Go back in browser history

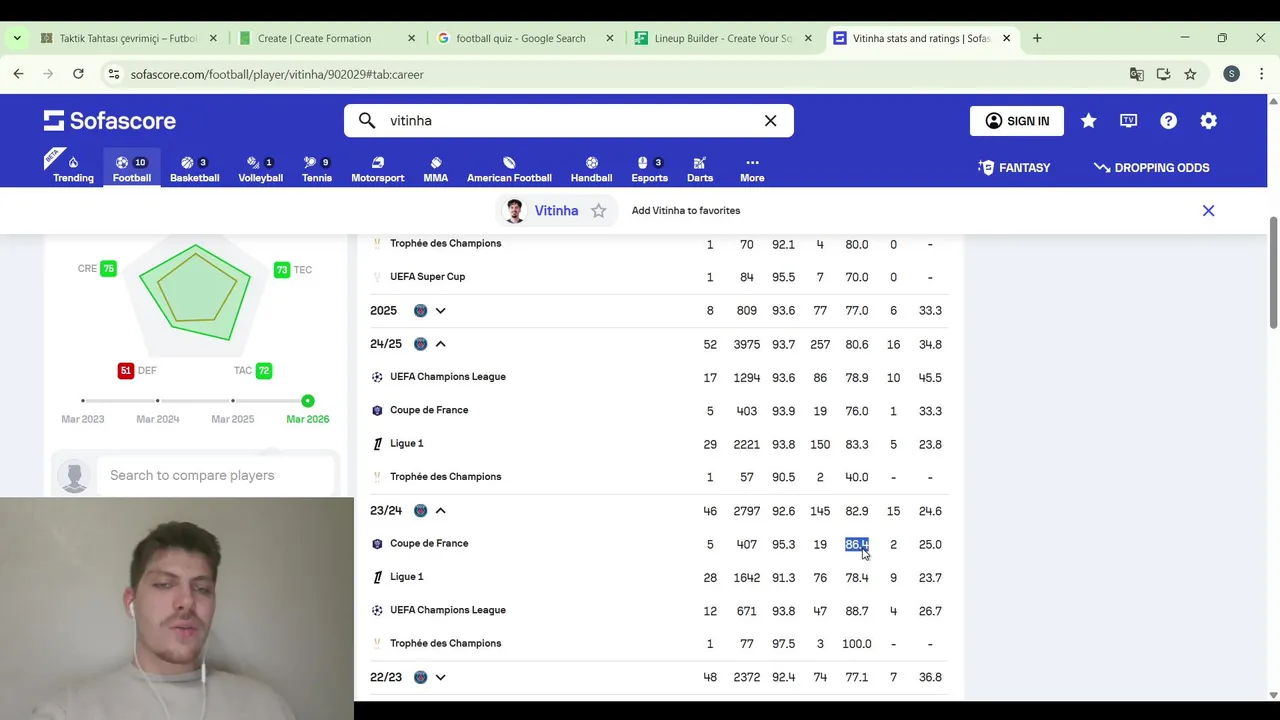coord(18,74)
